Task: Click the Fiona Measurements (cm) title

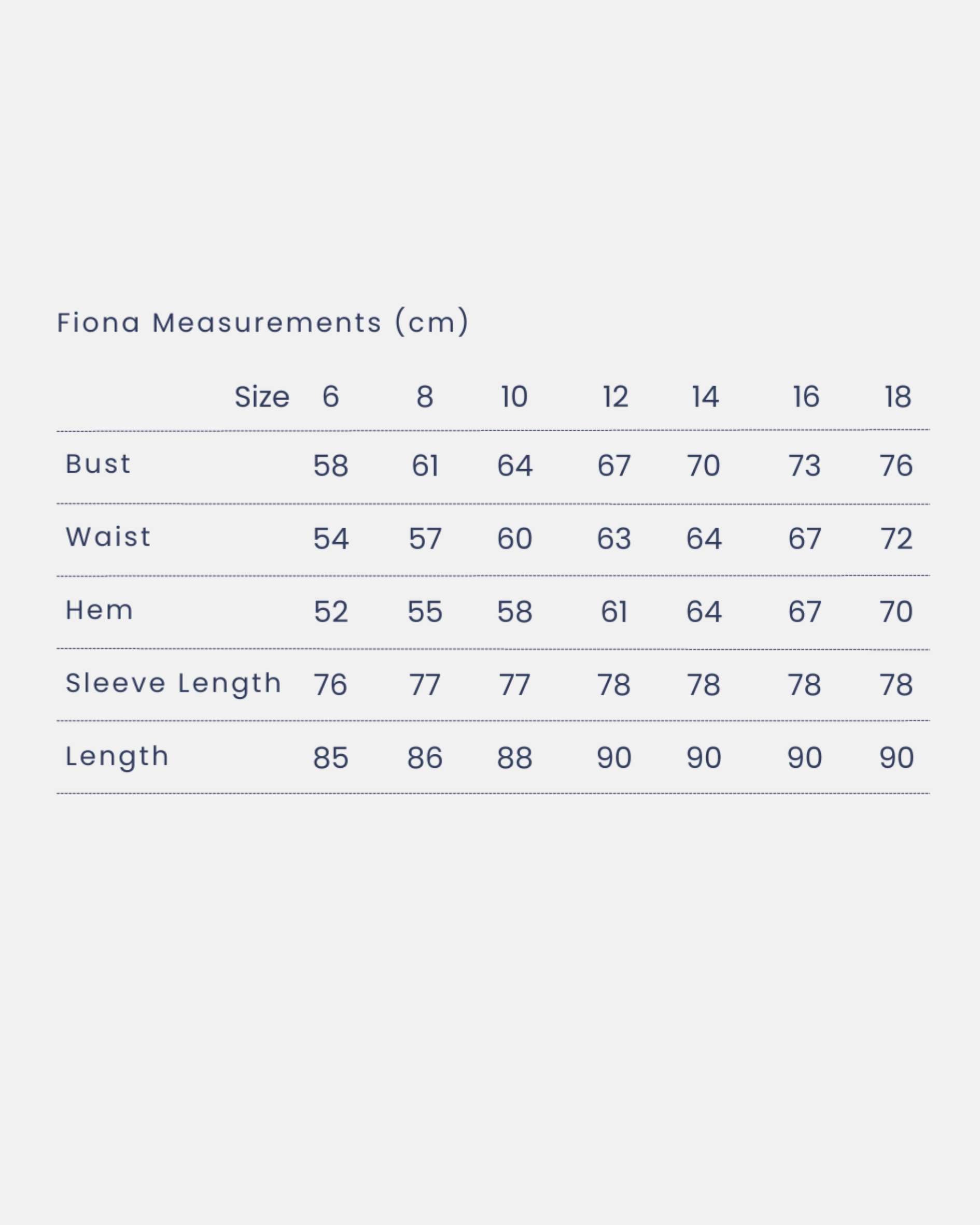Action: (x=262, y=323)
